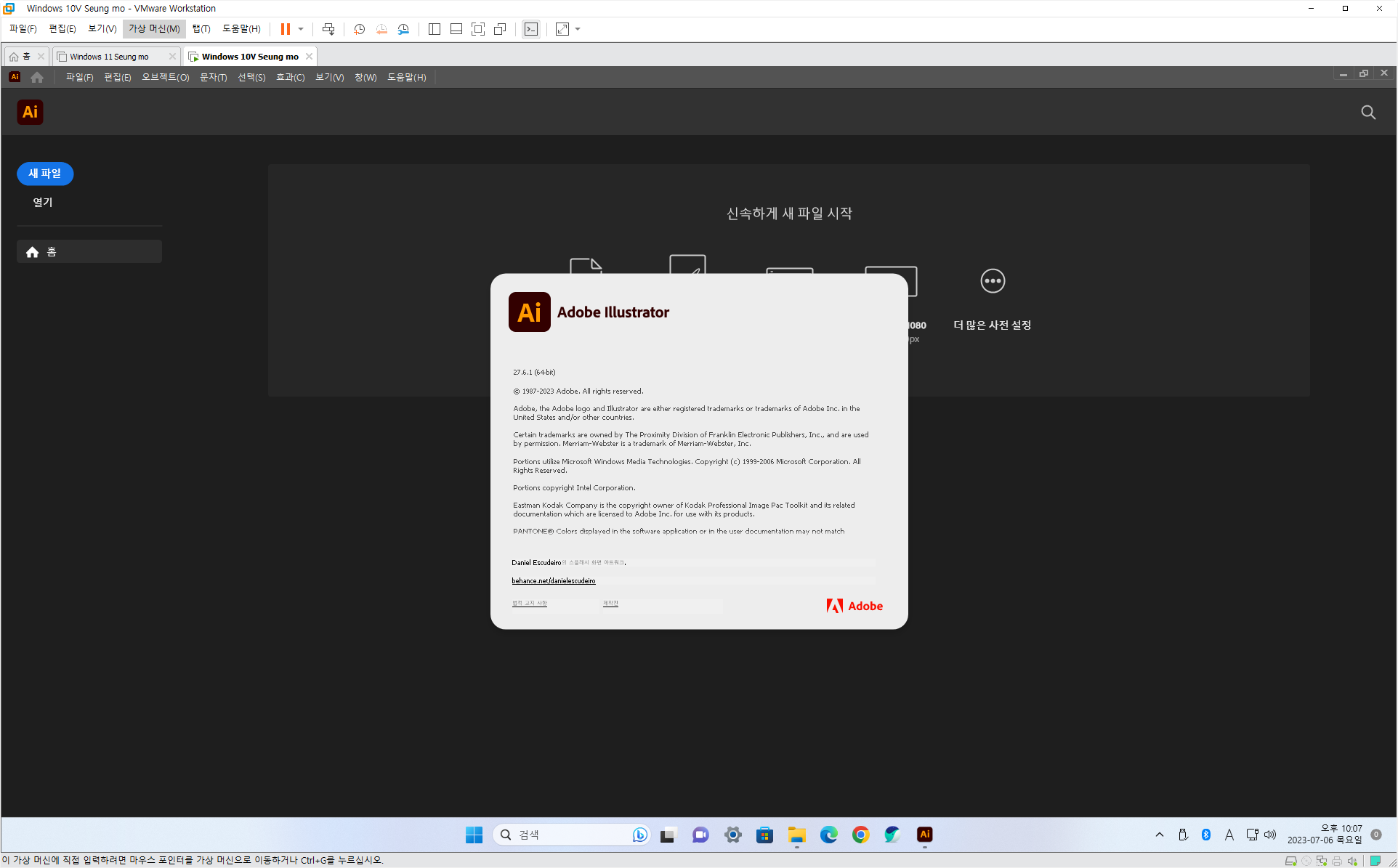Viewport: 1398px width, 868px height.
Task: Open more presets ellipsis icon
Action: [x=992, y=281]
